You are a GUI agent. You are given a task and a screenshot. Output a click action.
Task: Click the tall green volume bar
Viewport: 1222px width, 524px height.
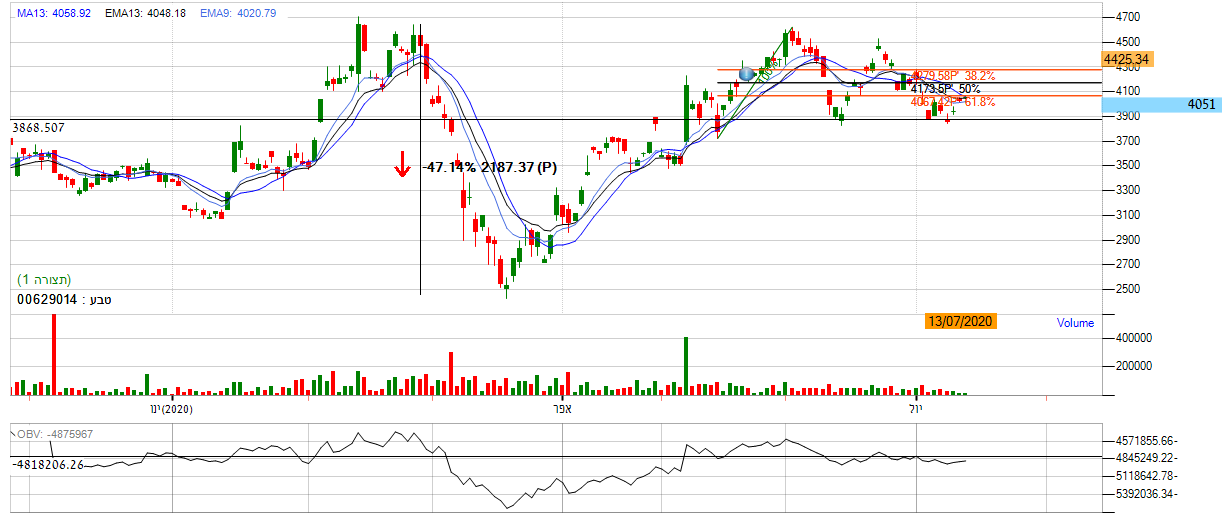686,365
